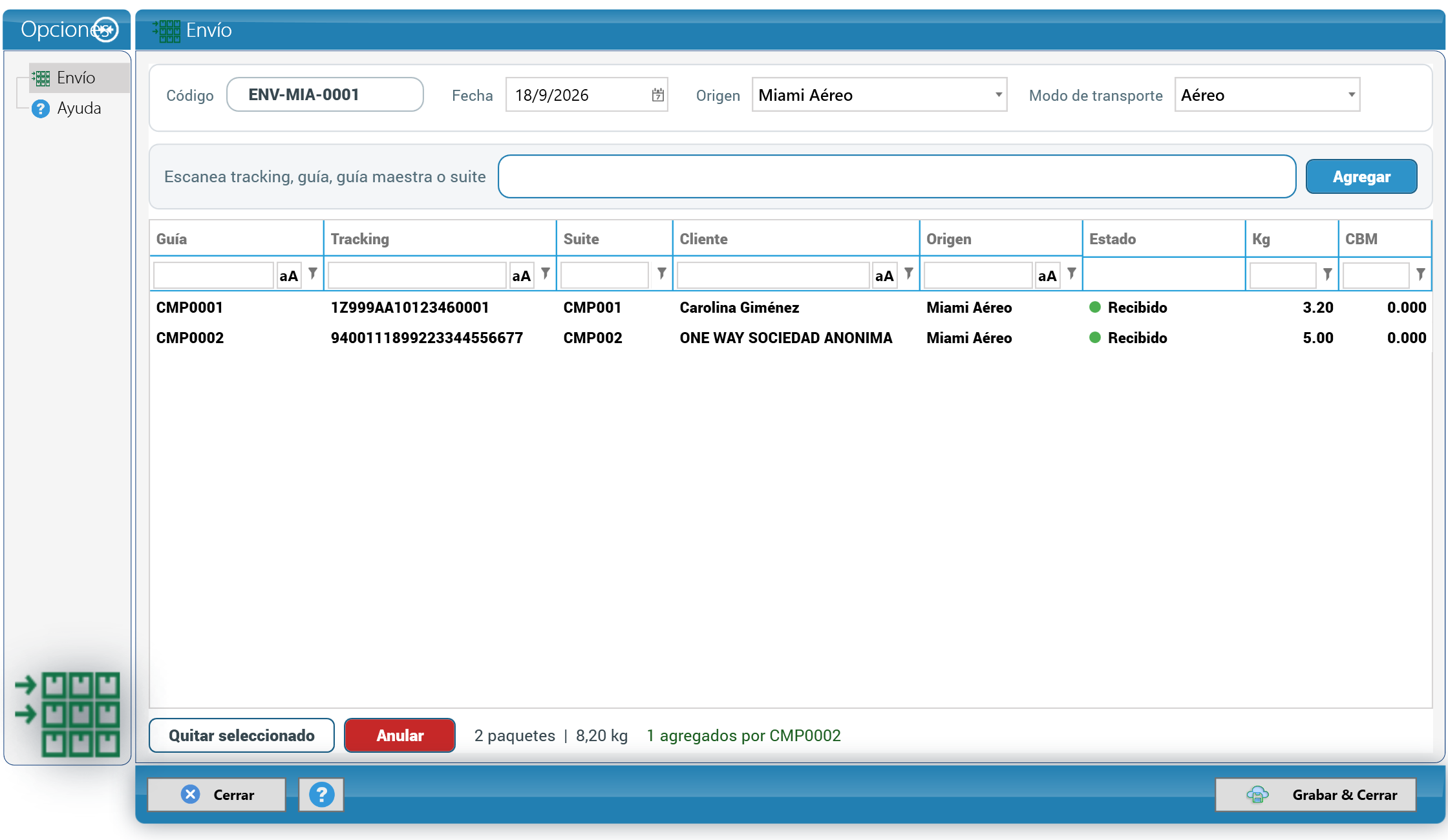Select the row with guía CMP0001
This screenshot has width=1448, height=840.
791,308
